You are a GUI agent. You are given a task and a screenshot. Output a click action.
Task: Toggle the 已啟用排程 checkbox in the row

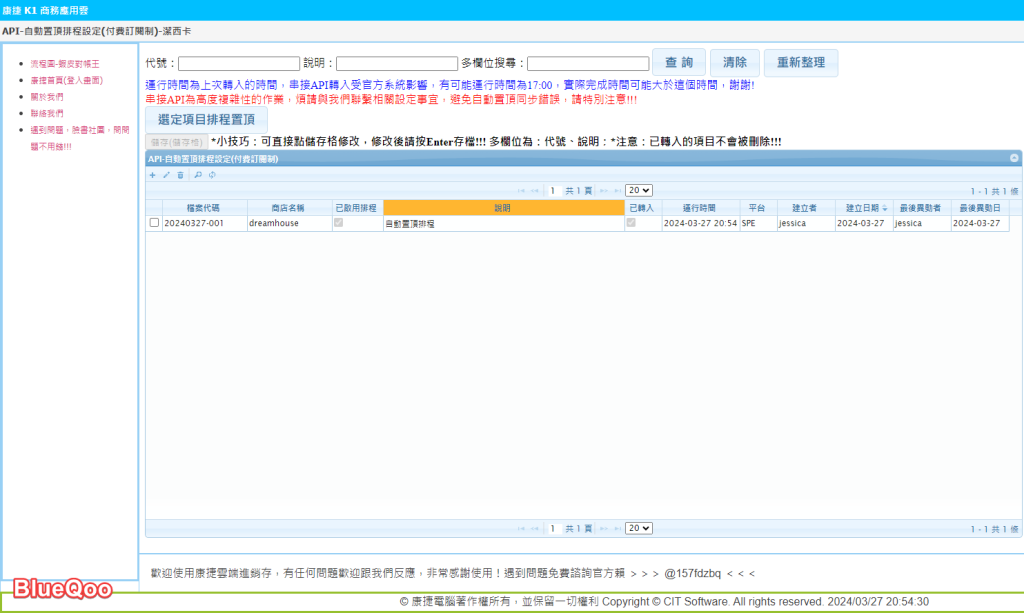pyautogui.click(x=339, y=223)
